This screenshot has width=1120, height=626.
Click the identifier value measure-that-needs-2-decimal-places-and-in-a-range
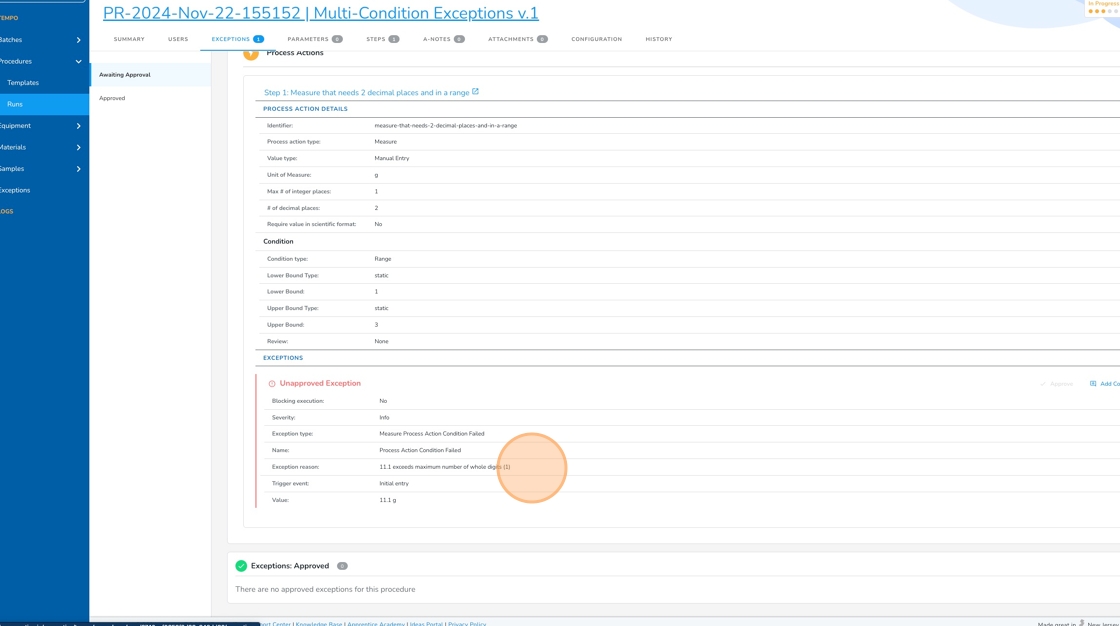(446, 125)
